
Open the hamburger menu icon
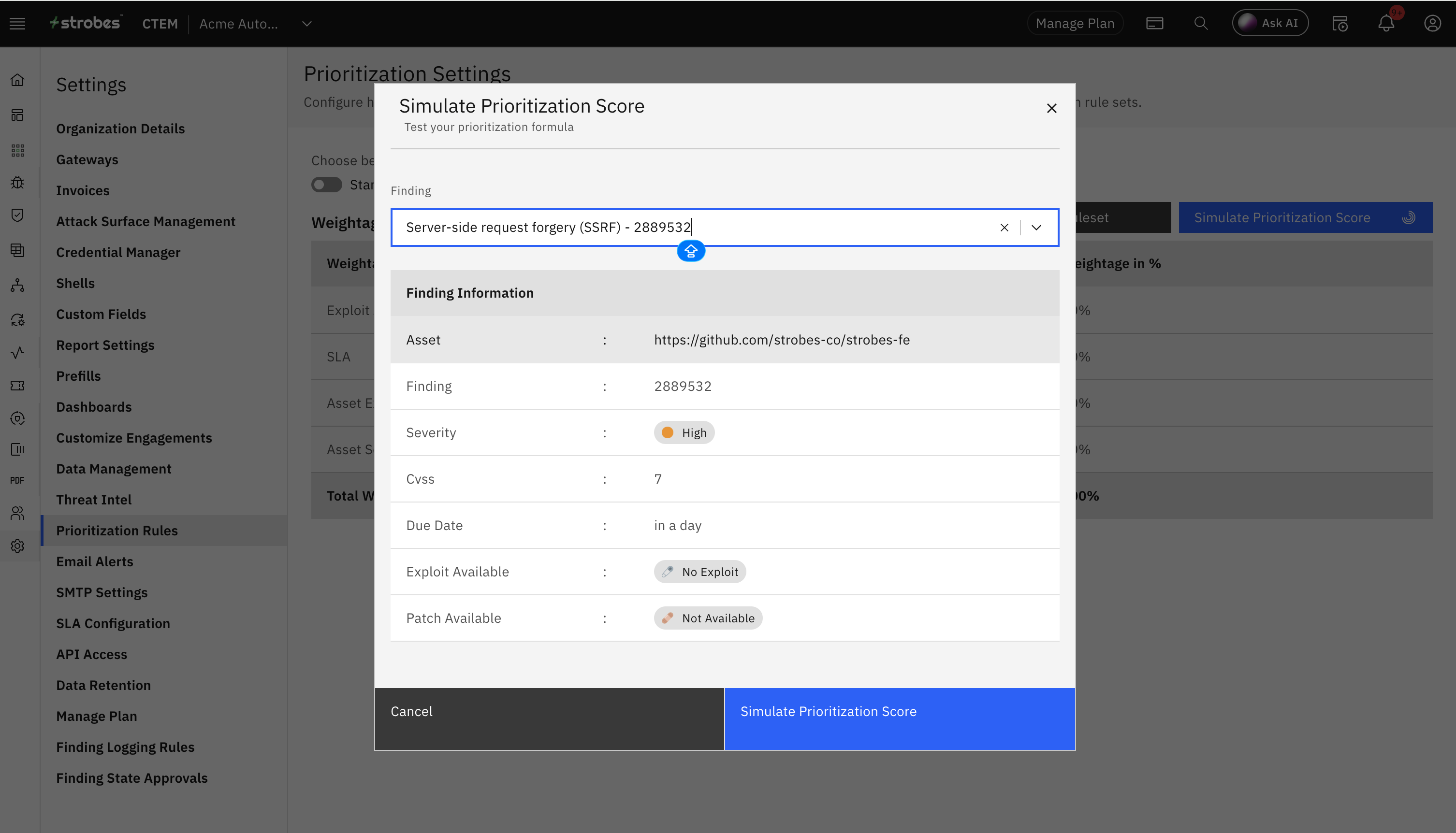[18, 24]
